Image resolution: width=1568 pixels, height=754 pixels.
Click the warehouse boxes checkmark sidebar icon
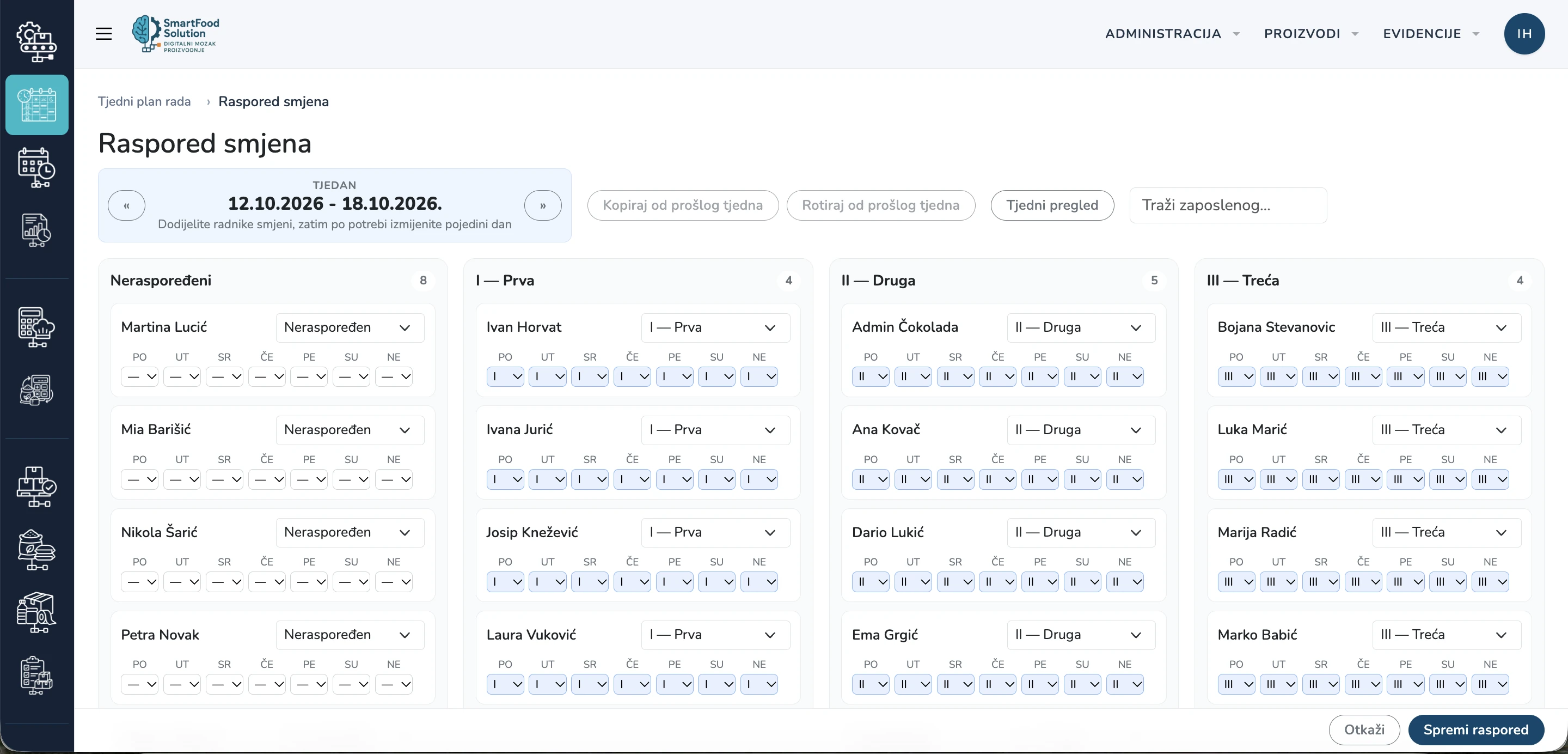coord(37,487)
